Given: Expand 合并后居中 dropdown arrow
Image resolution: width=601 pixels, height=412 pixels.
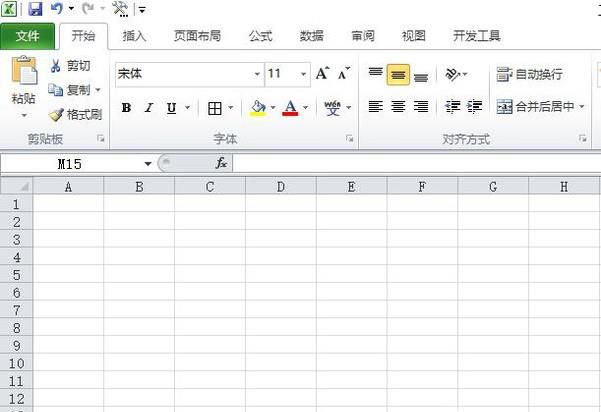Looking at the screenshot, I should [x=582, y=107].
